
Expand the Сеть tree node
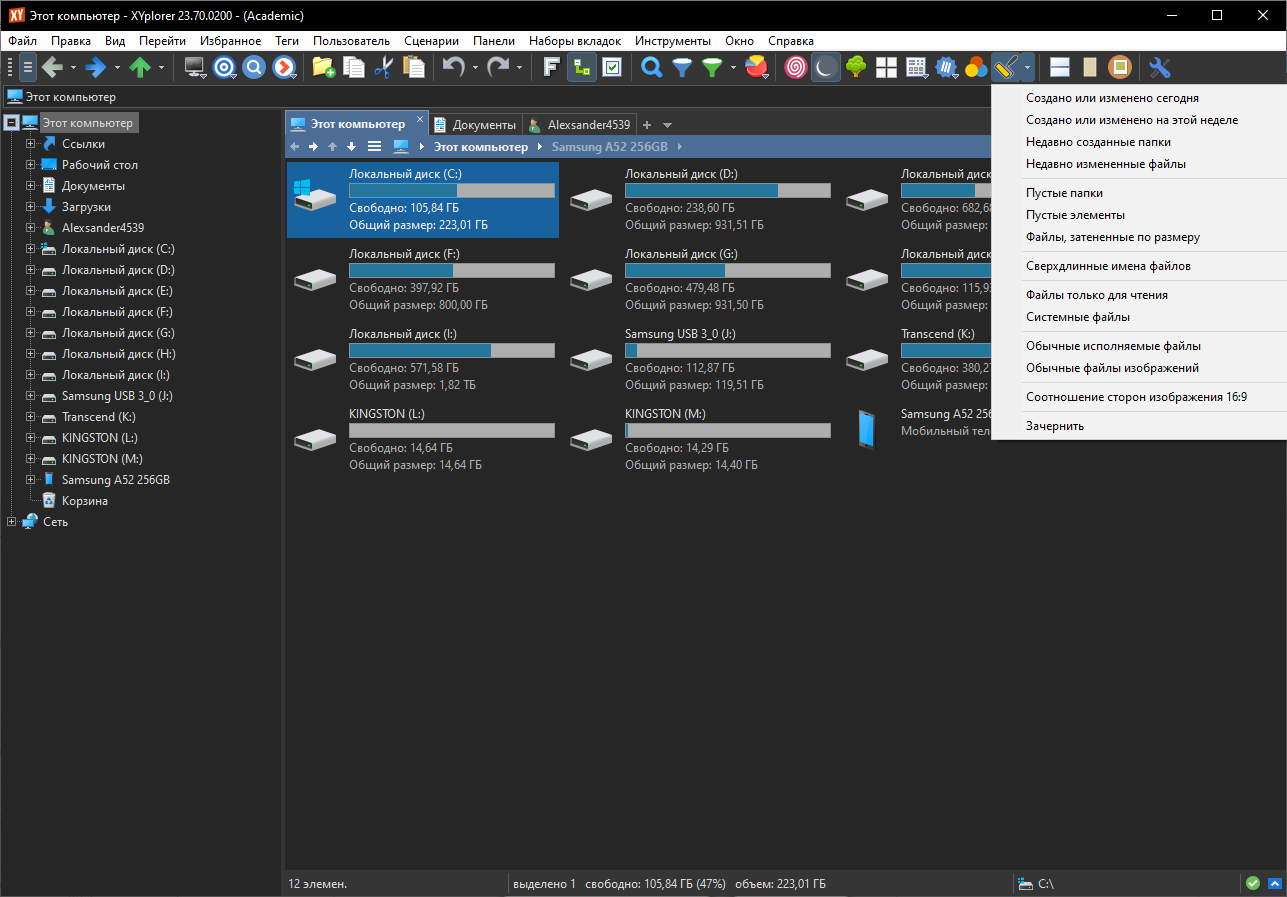tap(12, 522)
